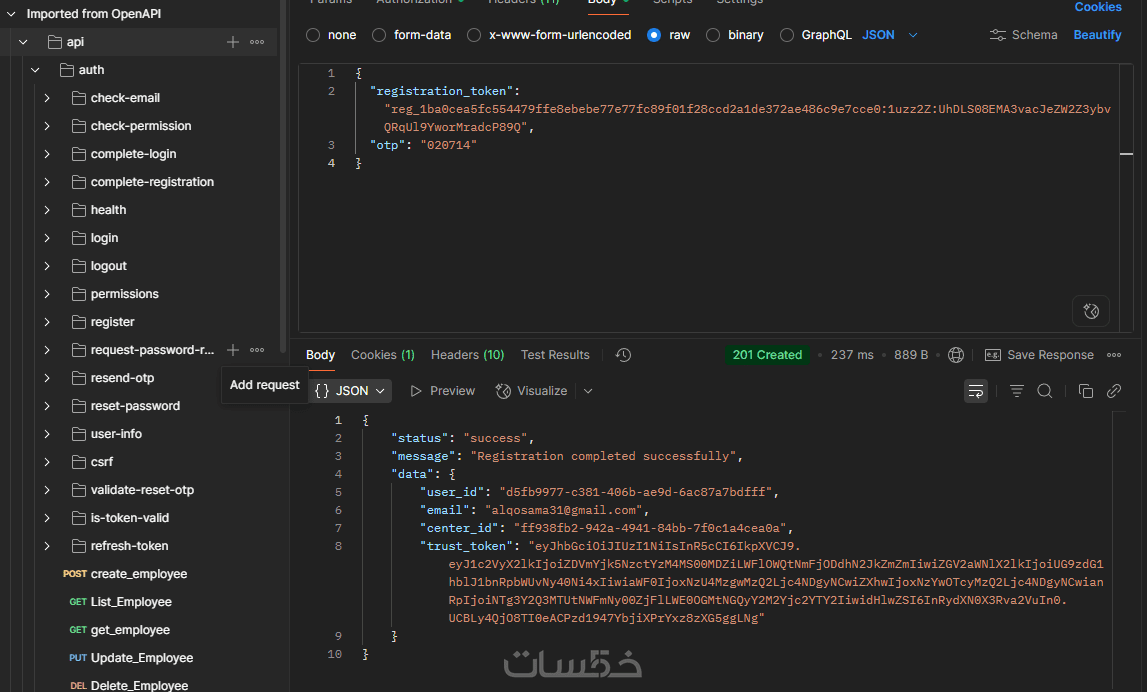
Task: Click the 237 ms response time
Action: tap(852, 355)
